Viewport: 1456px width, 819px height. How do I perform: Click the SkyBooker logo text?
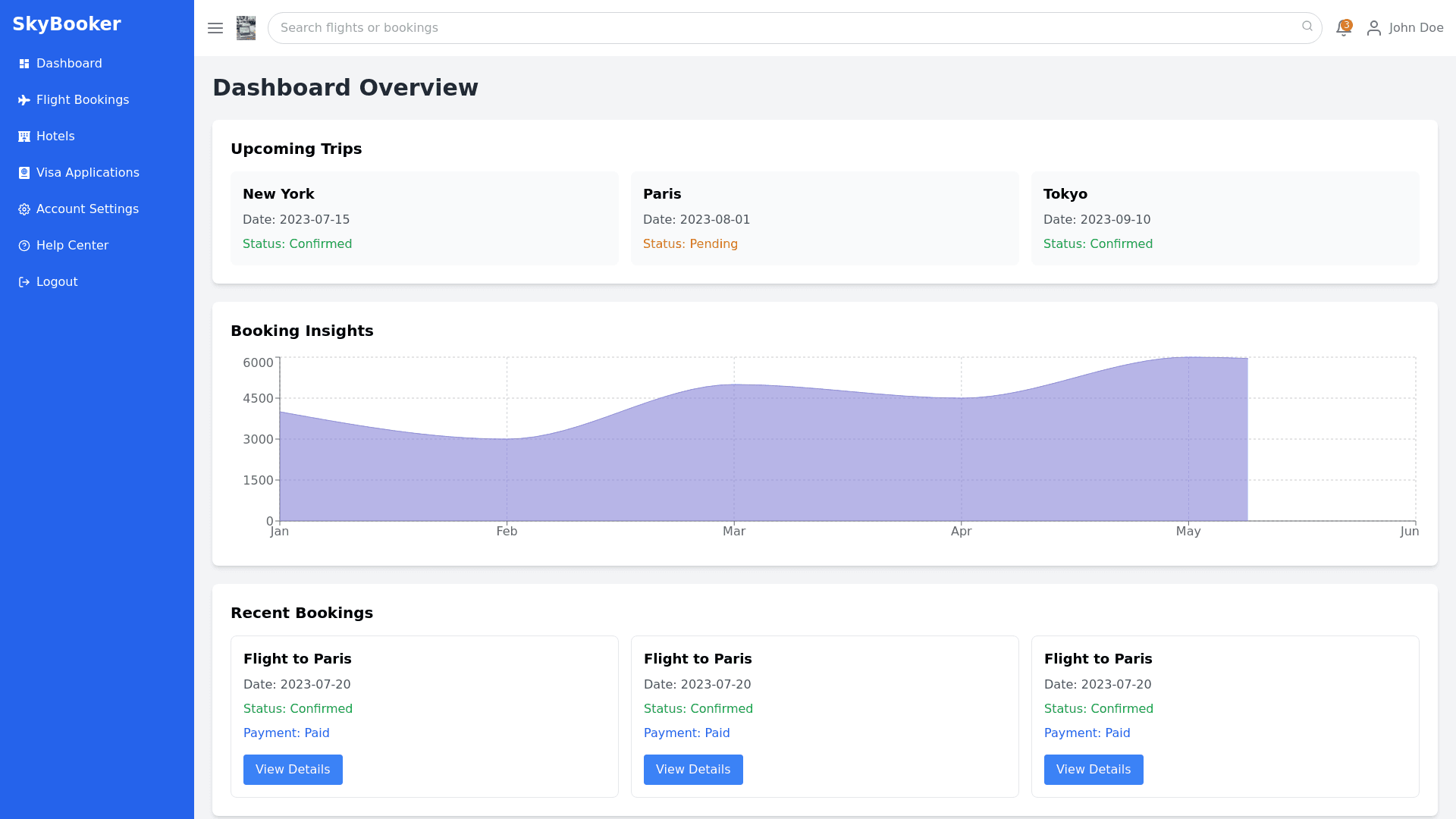pyautogui.click(x=67, y=24)
